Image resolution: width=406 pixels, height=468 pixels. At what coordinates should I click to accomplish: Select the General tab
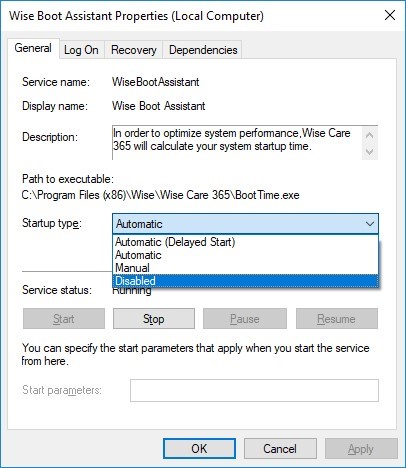pos(33,48)
